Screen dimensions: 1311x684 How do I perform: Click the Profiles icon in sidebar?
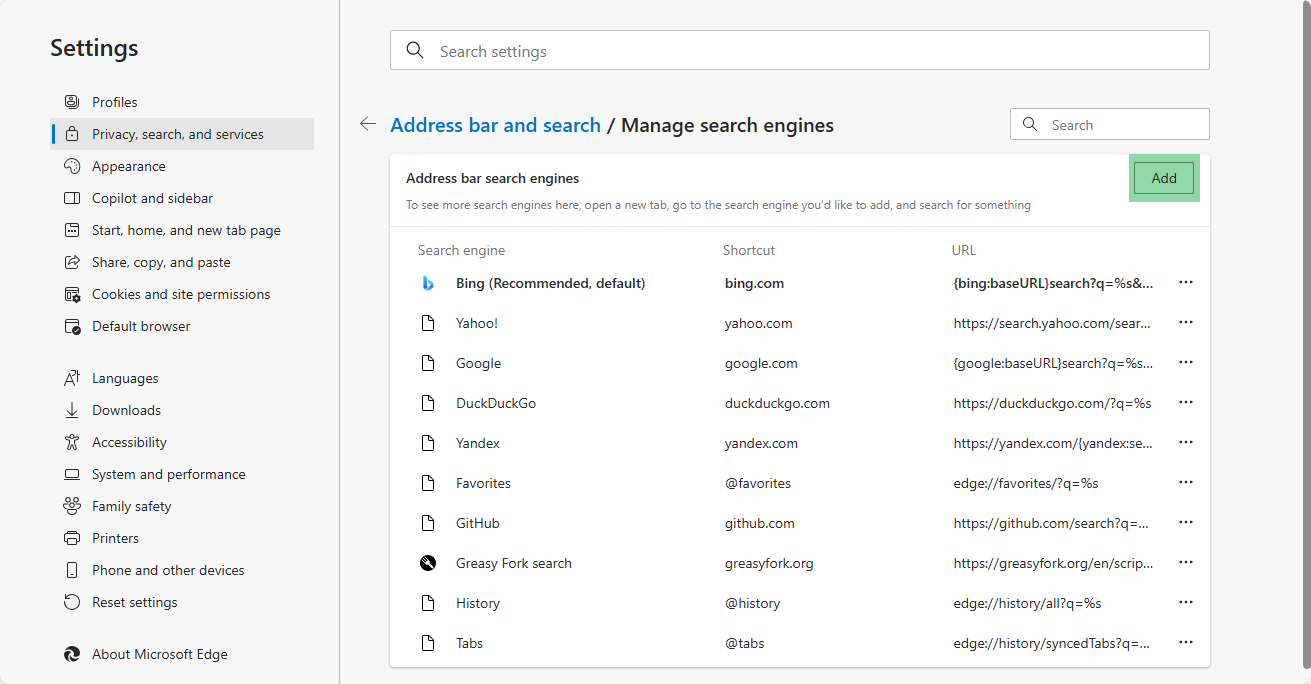coord(72,102)
